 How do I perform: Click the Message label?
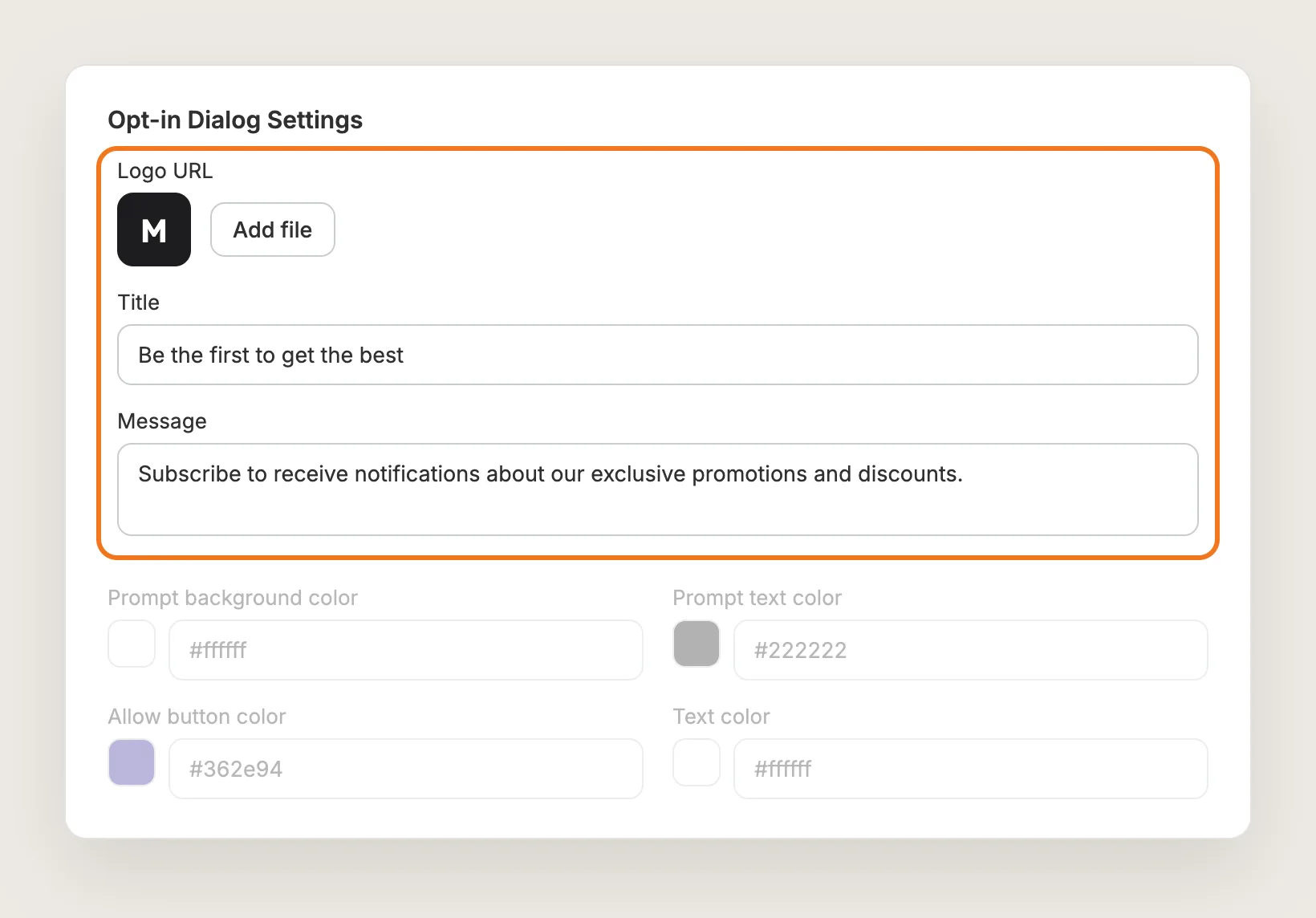[162, 421]
